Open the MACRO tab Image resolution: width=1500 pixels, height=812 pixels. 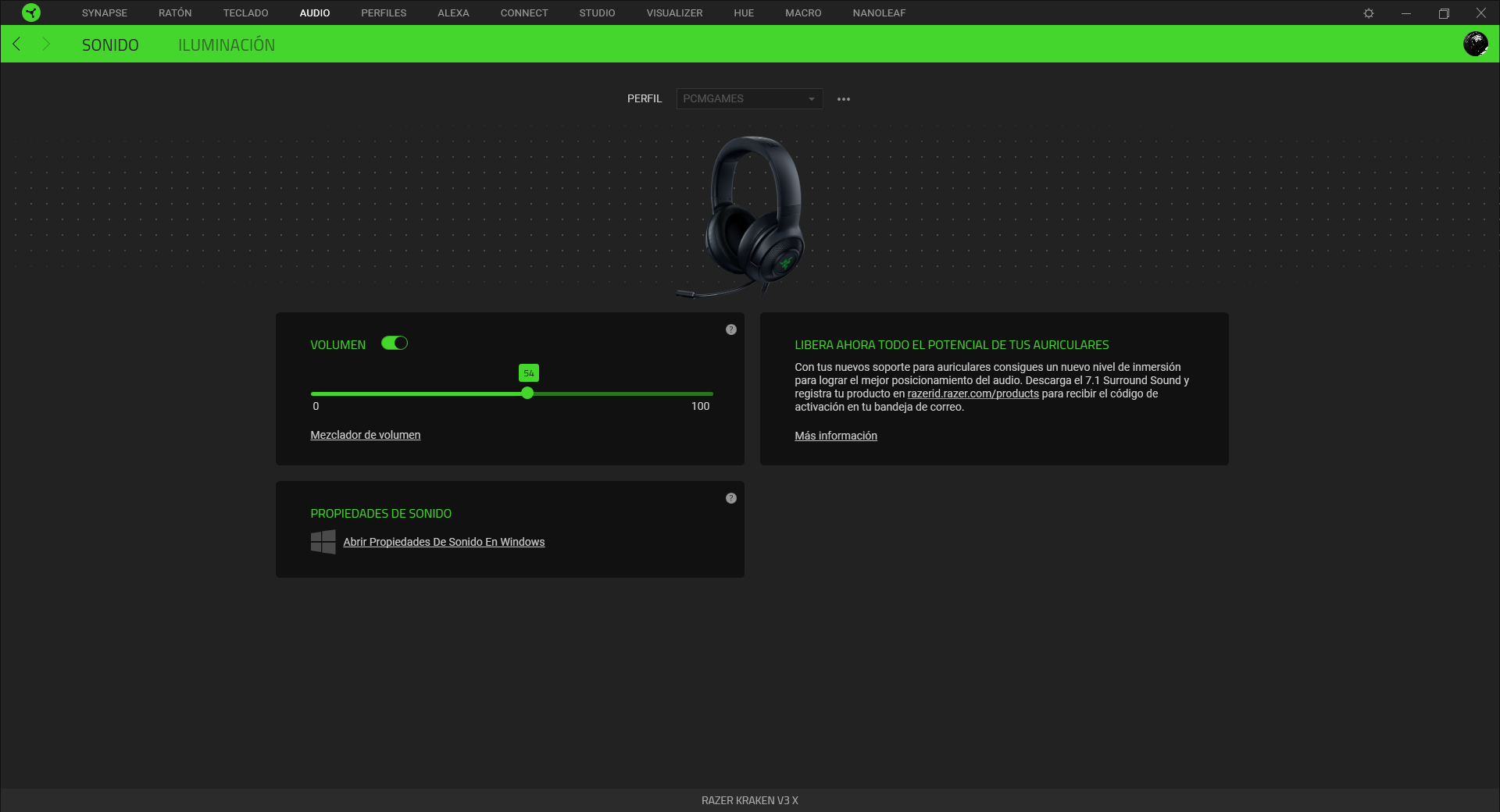(803, 13)
